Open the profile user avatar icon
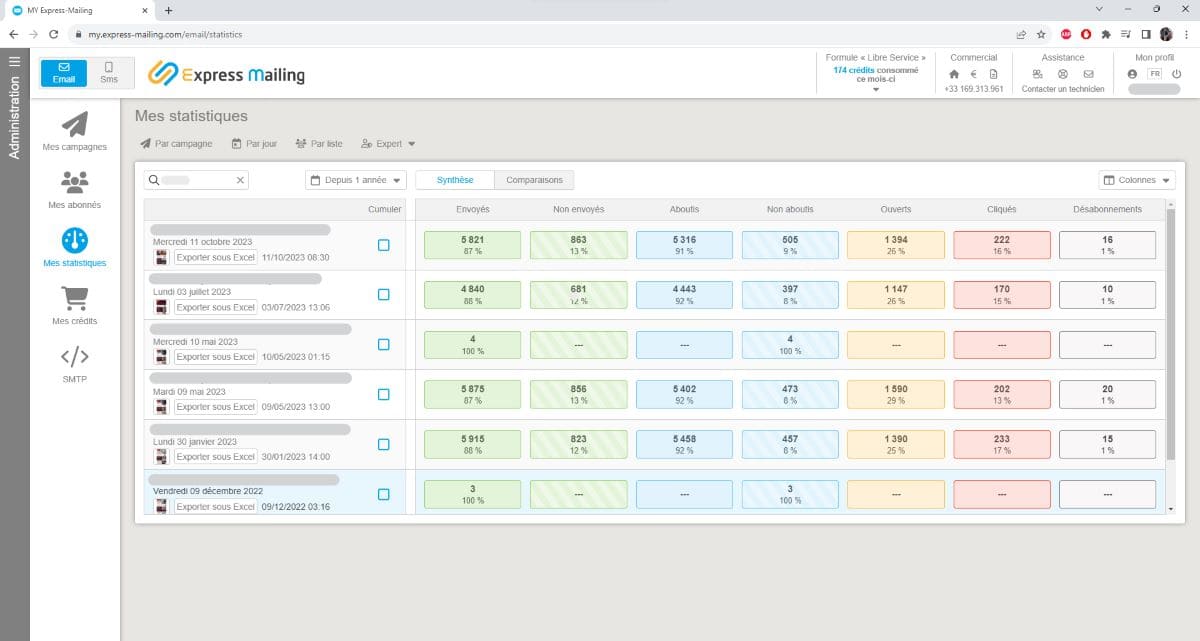1200x641 pixels. point(1132,74)
